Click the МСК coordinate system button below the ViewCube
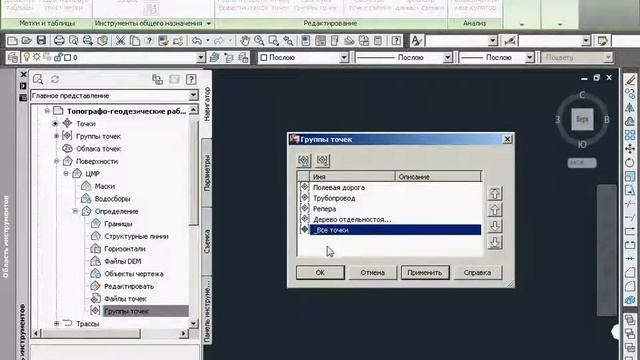The height and width of the screenshot is (360, 640). (x=582, y=162)
